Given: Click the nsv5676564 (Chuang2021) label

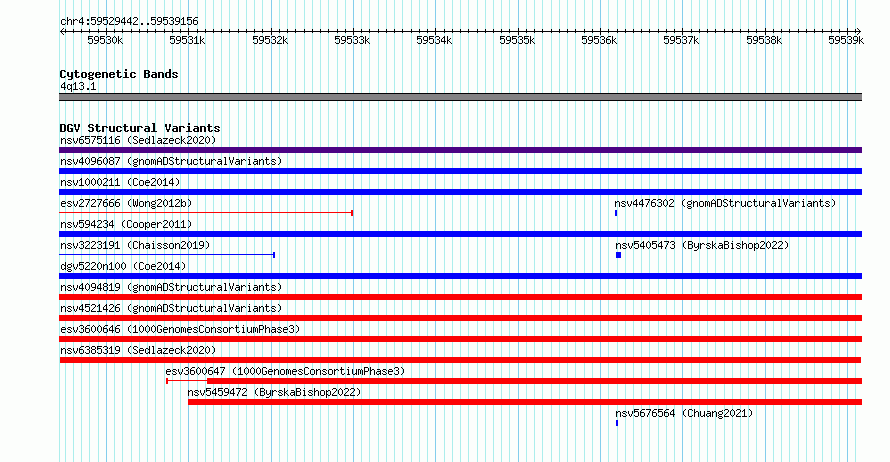Looking at the screenshot, I should 684,413.
